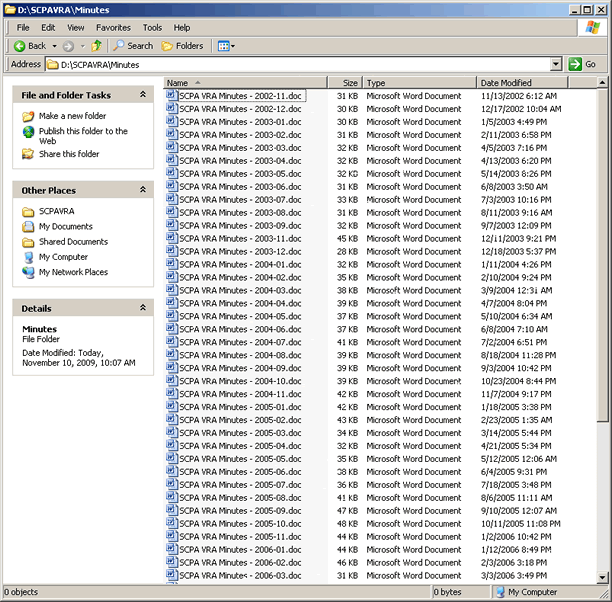Select SCPA VRA Minutes - 2004-02.doc
The width and height of the screenshot is (612, 602).
[x=240, y=278]
